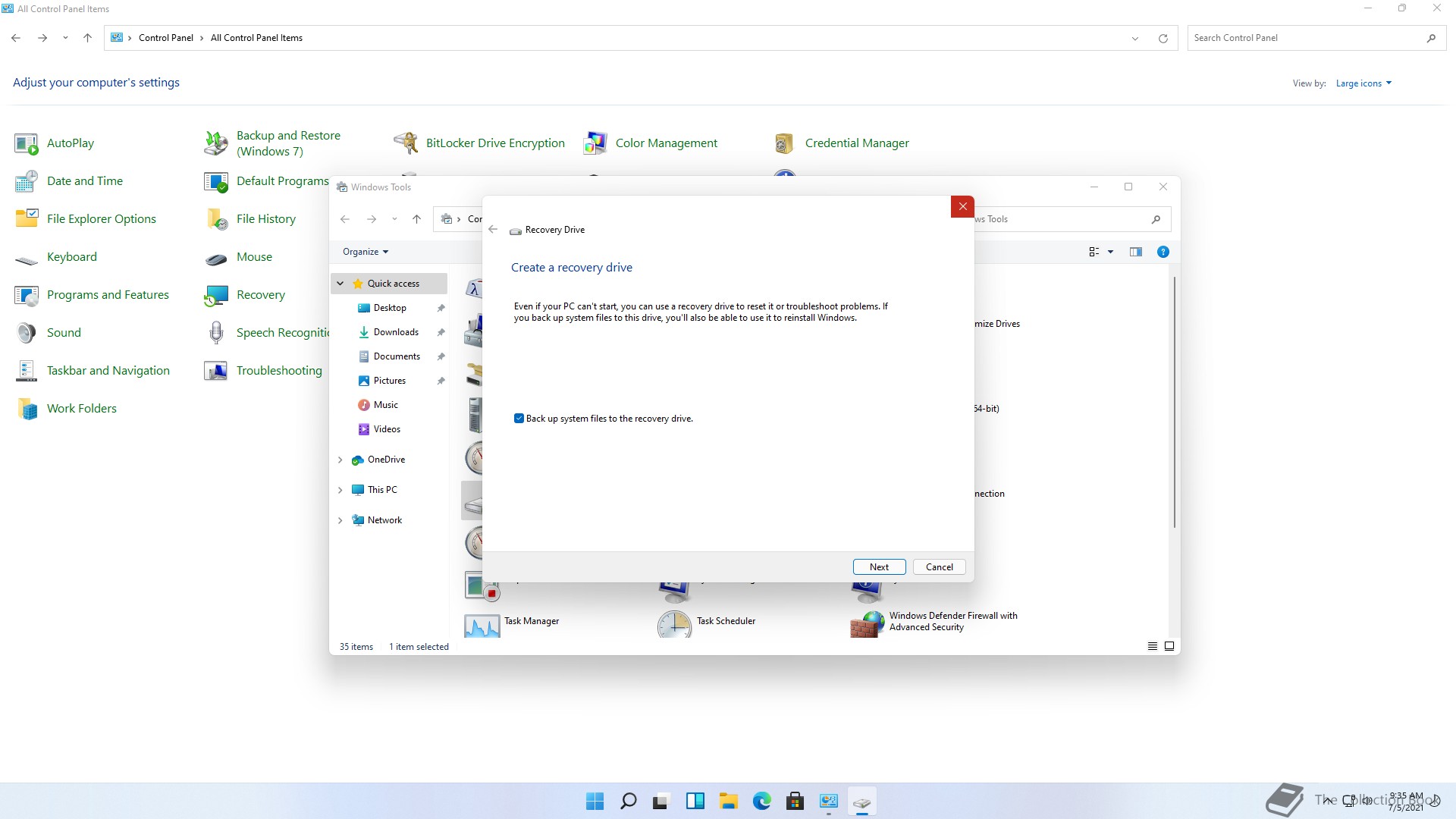Click Windows Tools help question mark icon

tap(1163, 252)
